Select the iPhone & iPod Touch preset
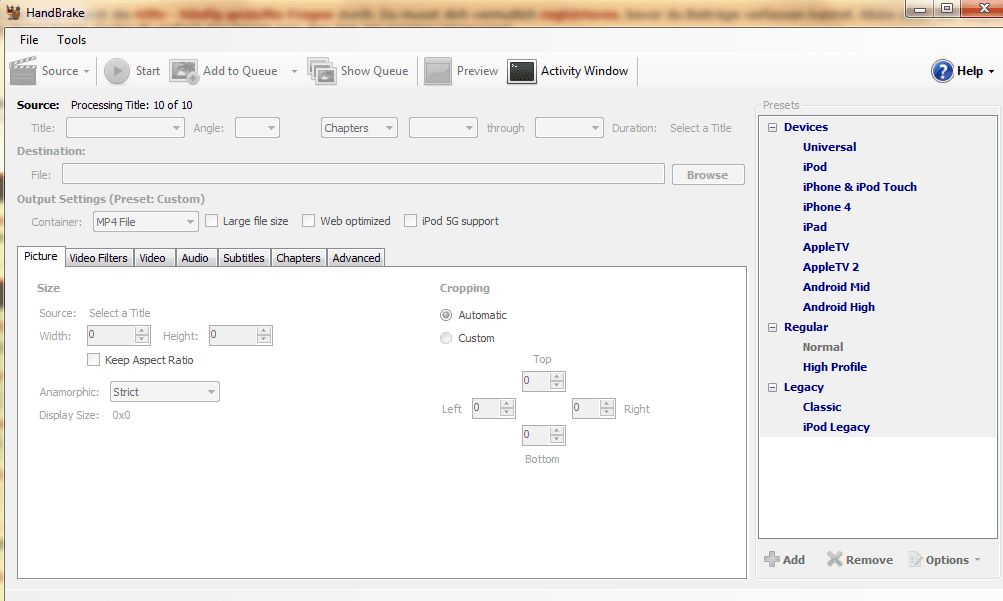The width and height of the screenshot is (1003, 601). [860, 187]
